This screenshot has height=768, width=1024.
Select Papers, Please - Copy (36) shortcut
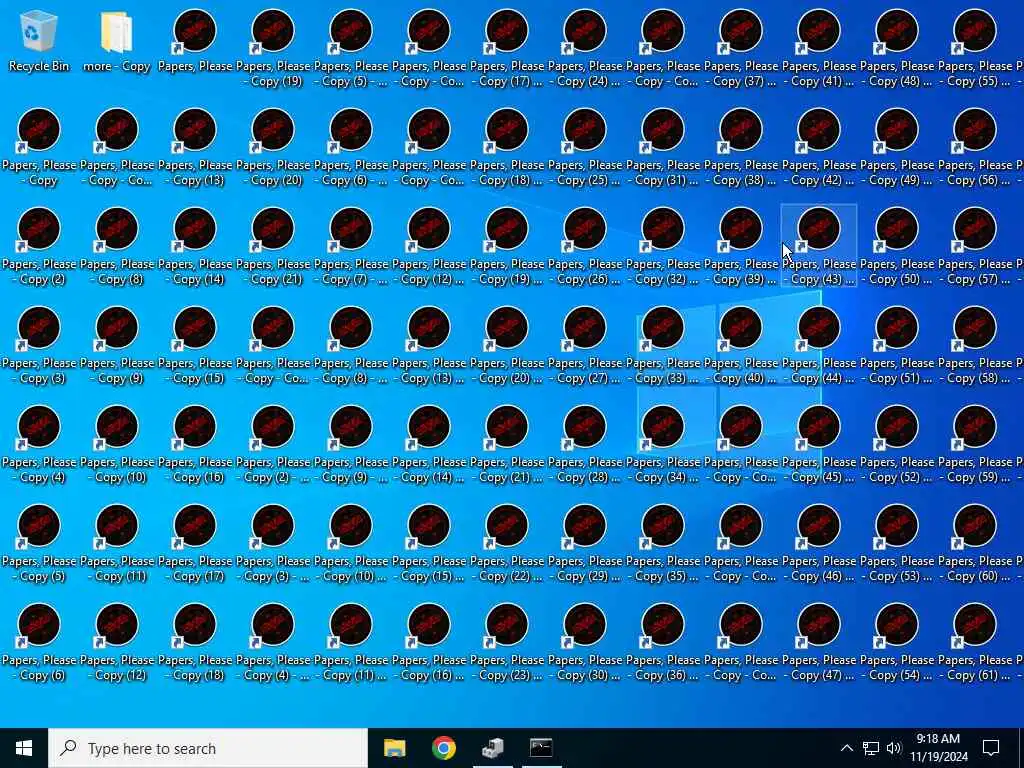[663, 643]
